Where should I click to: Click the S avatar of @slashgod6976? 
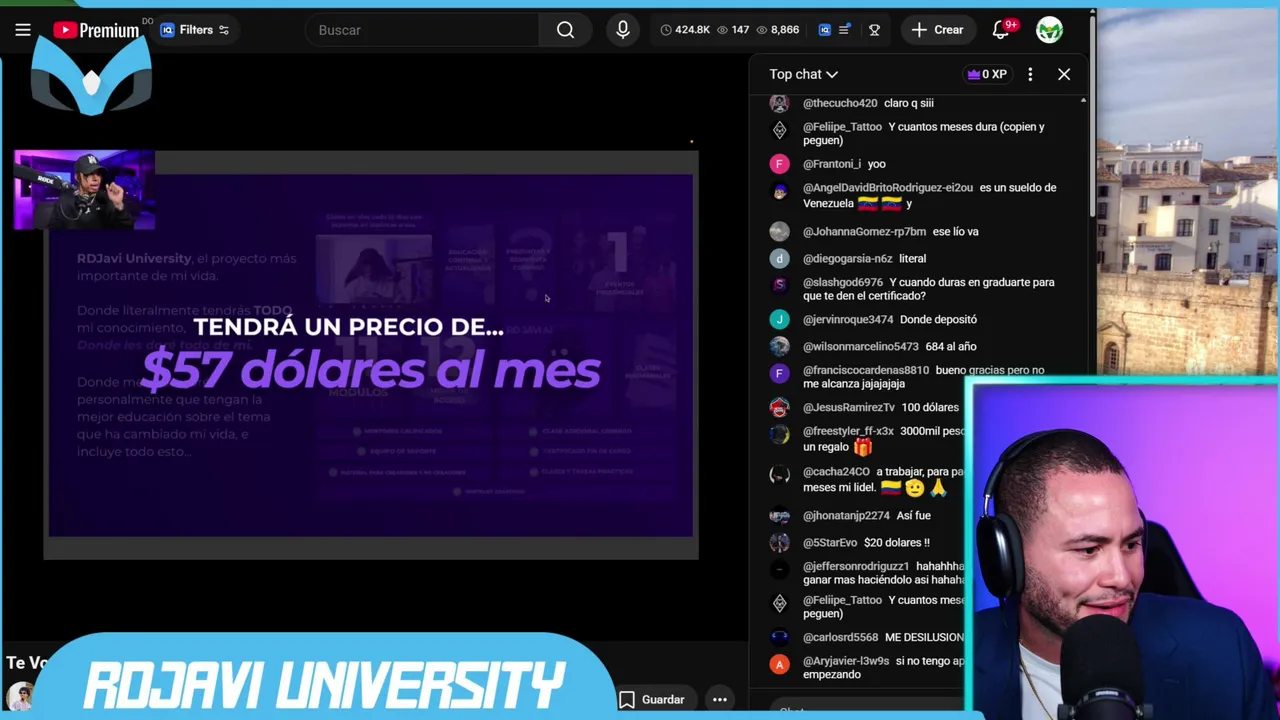click(x=779, y=285)
